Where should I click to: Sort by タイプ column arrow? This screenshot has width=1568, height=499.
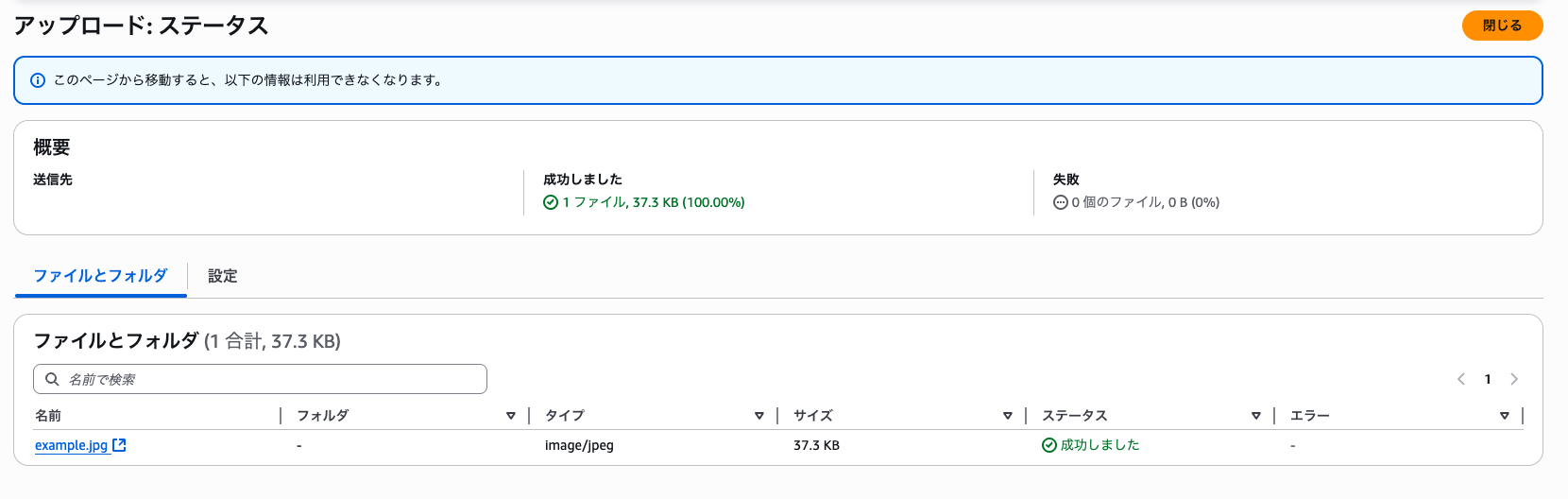[x=759, y=416]
